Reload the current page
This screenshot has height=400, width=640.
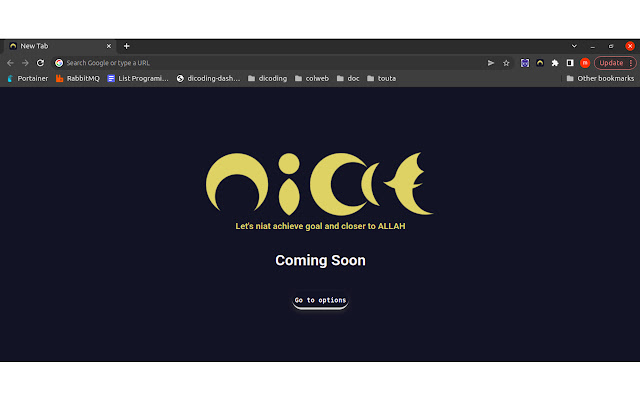pyautogui.click(x=40, y=63)
